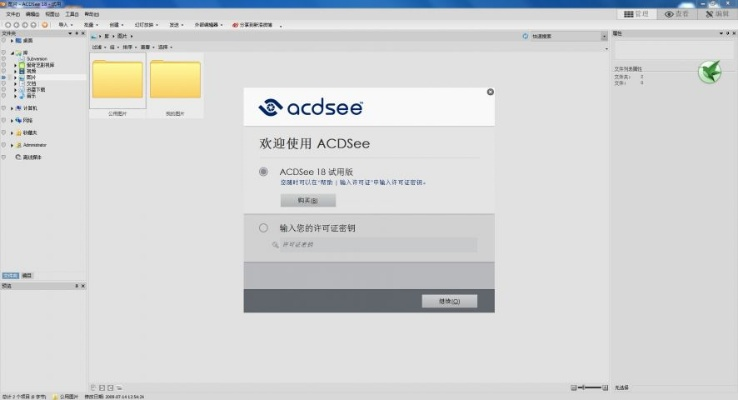738x400 pixels.
Task: Close the properties pane with its X icon
Action: 734,33
